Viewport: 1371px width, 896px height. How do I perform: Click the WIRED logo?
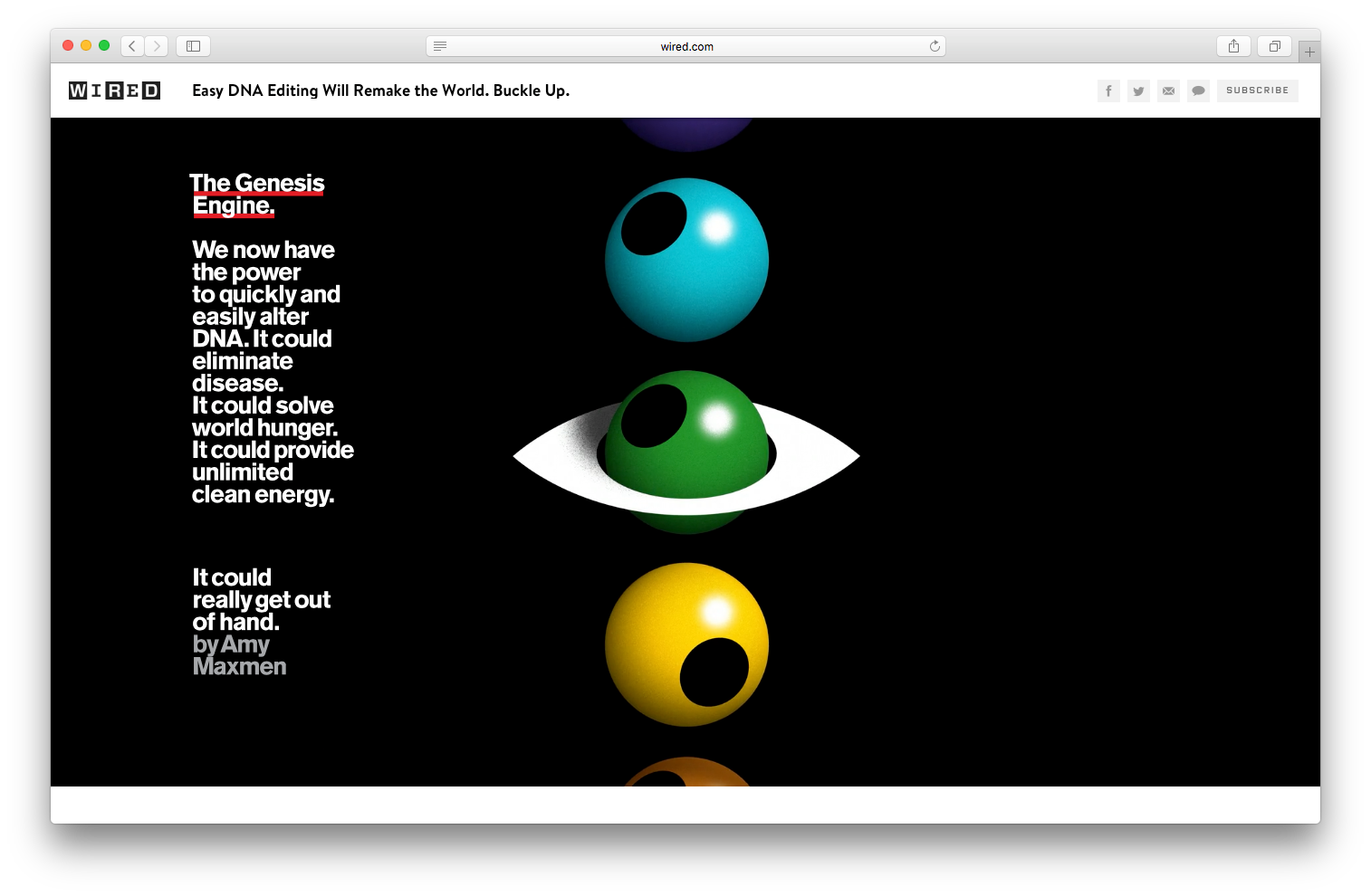point(114,91)
